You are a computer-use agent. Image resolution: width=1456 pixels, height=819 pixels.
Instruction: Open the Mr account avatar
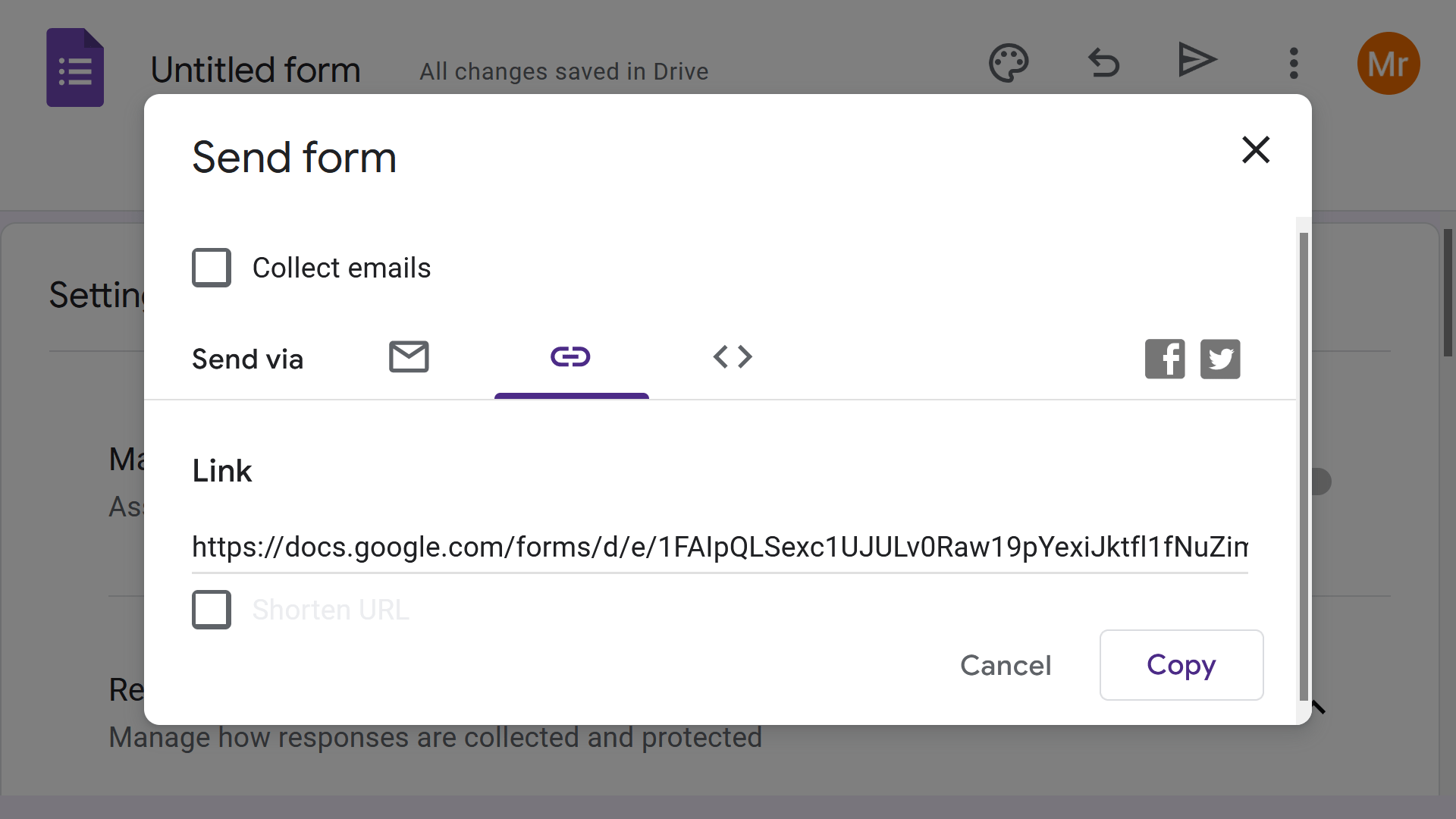coord(1388,64)
